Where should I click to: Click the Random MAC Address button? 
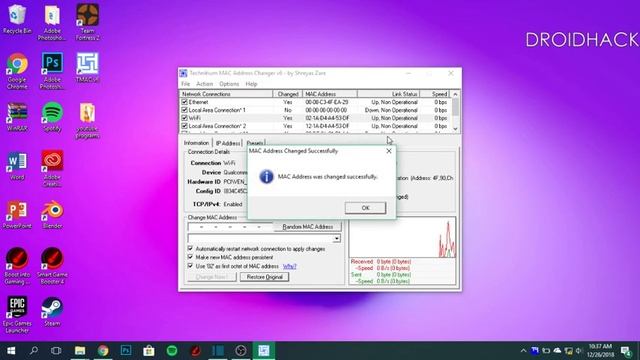(x=307, y=227)
